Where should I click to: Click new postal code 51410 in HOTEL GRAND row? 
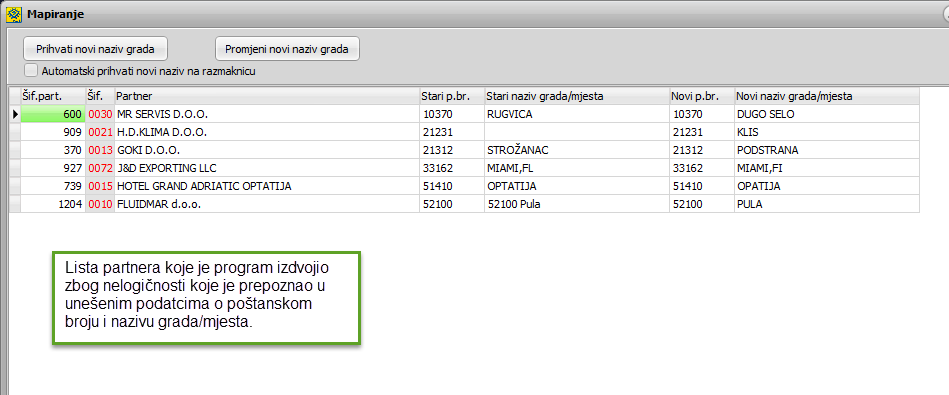pos(702,186)
